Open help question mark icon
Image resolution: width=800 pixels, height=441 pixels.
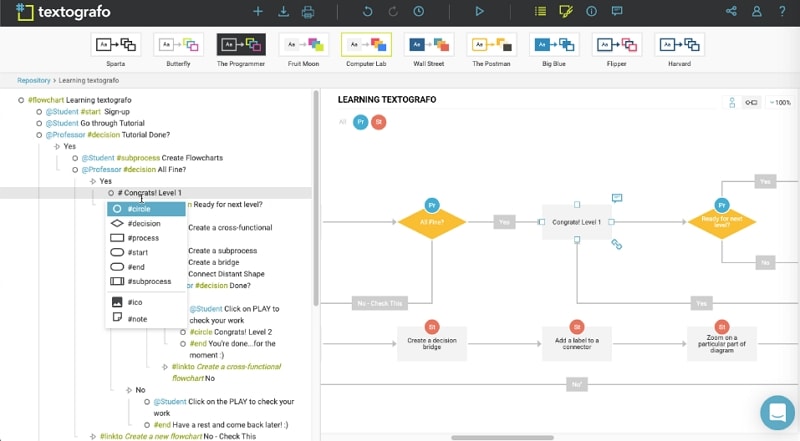pyautogui.click(x=782, y=11)
